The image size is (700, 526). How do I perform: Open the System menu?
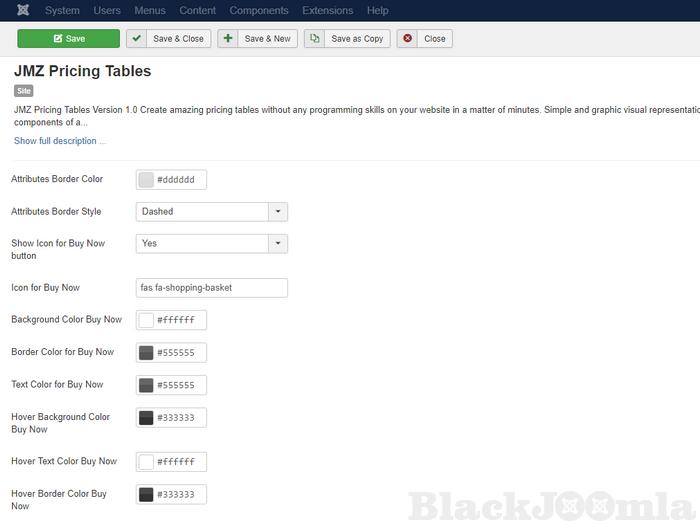point(62,11)
